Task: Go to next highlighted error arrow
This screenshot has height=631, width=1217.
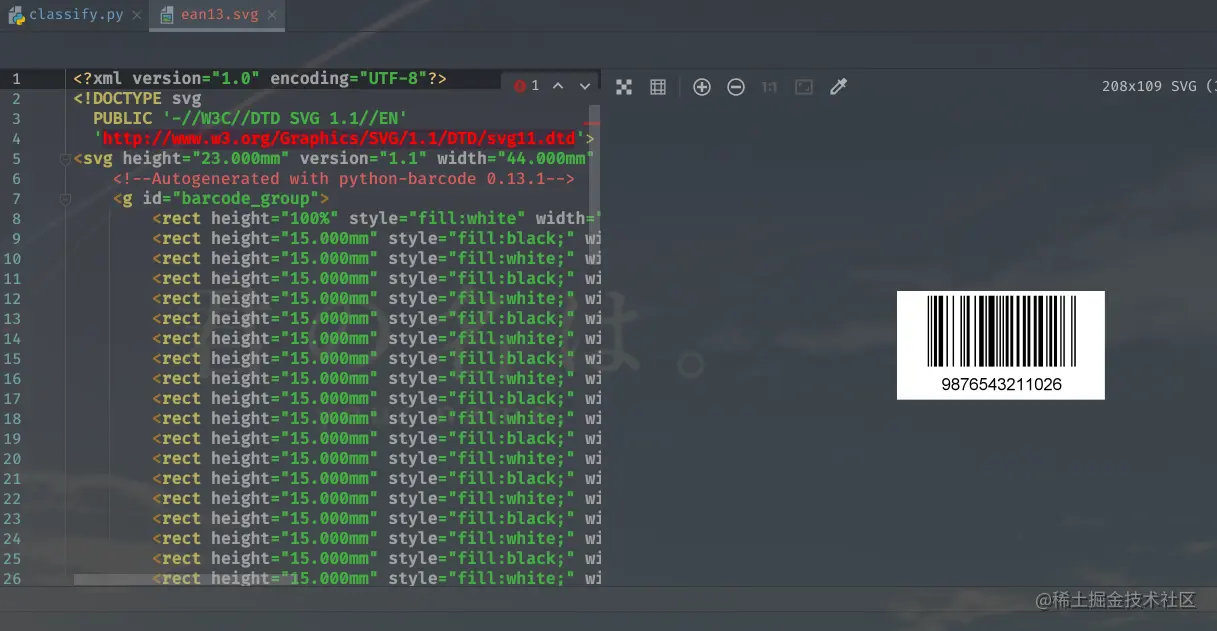Action: 586,86
